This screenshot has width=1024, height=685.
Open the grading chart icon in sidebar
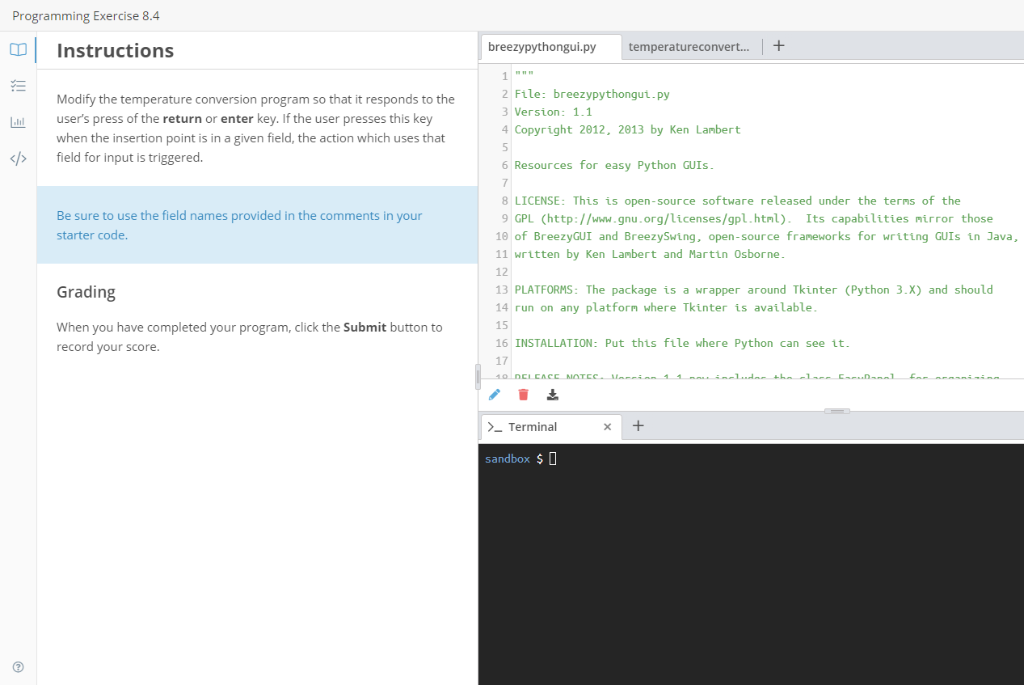pos(18,122)
